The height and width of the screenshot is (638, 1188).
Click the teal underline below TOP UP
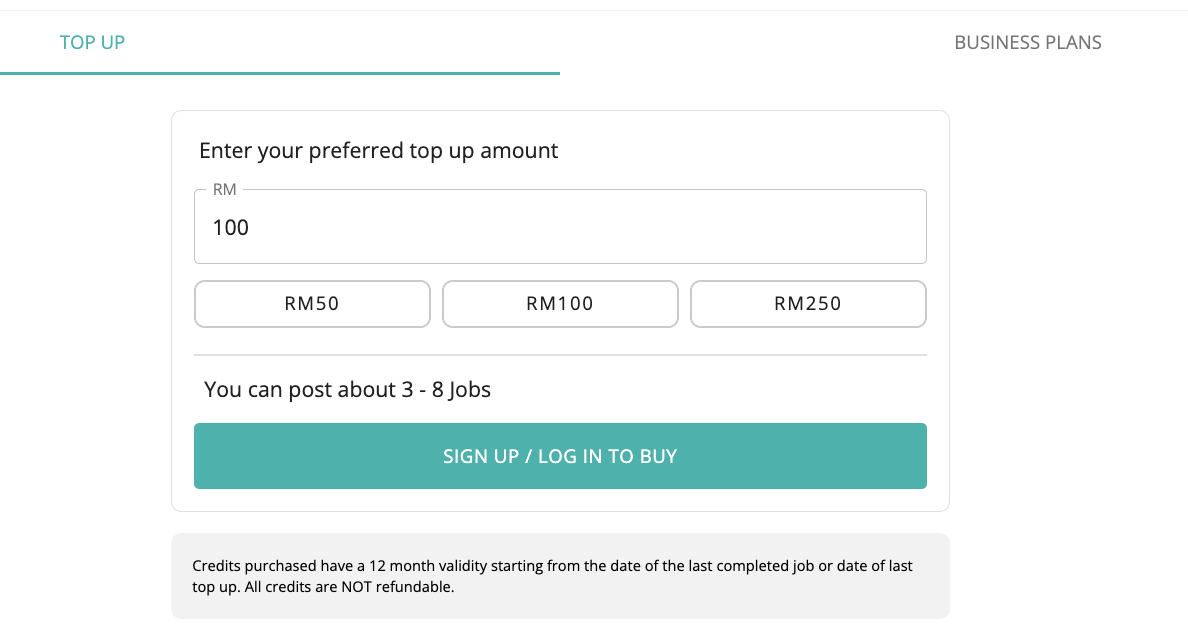[280, 73]
